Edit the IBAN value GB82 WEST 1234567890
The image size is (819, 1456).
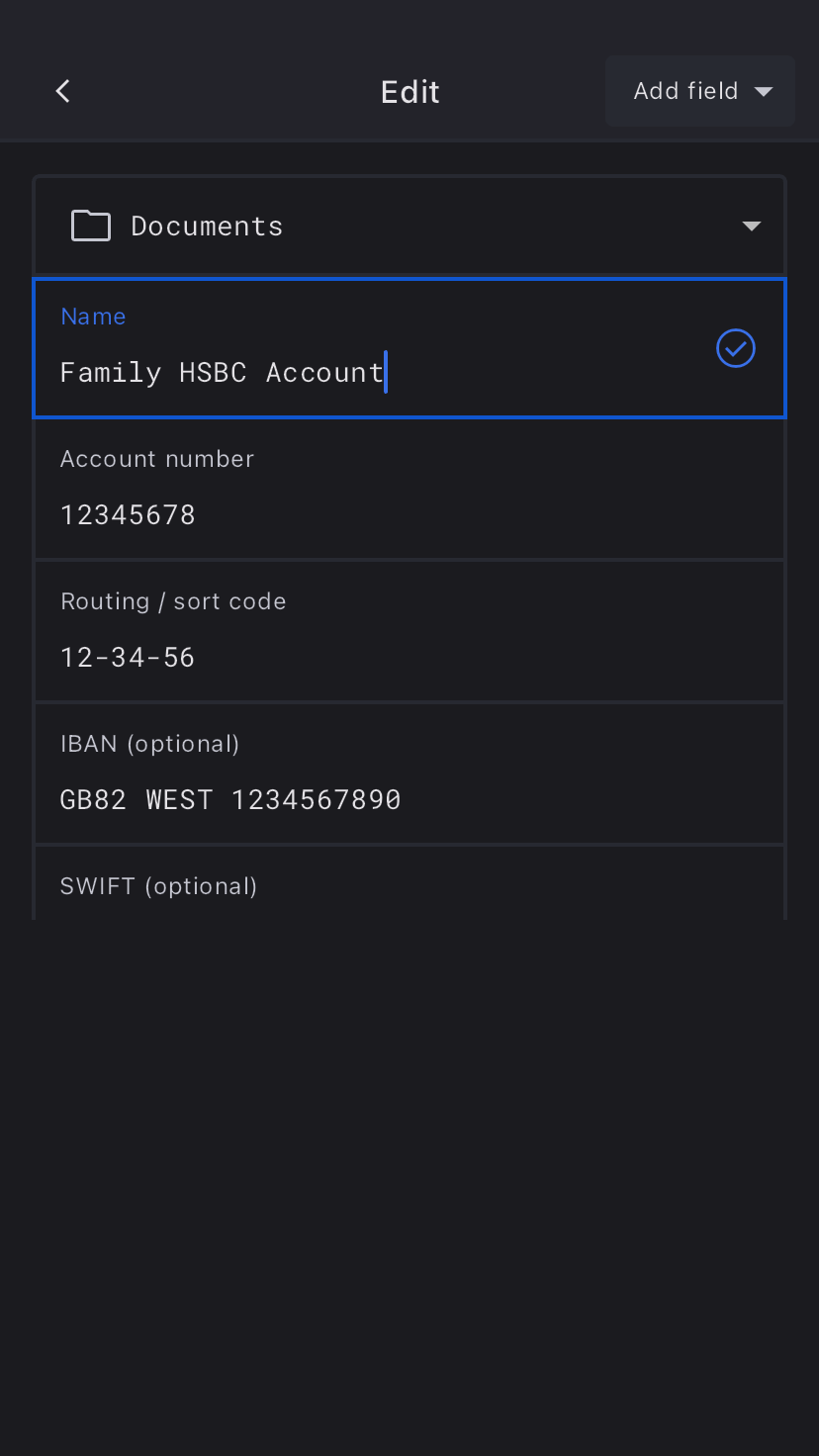[x=230, y=800]
